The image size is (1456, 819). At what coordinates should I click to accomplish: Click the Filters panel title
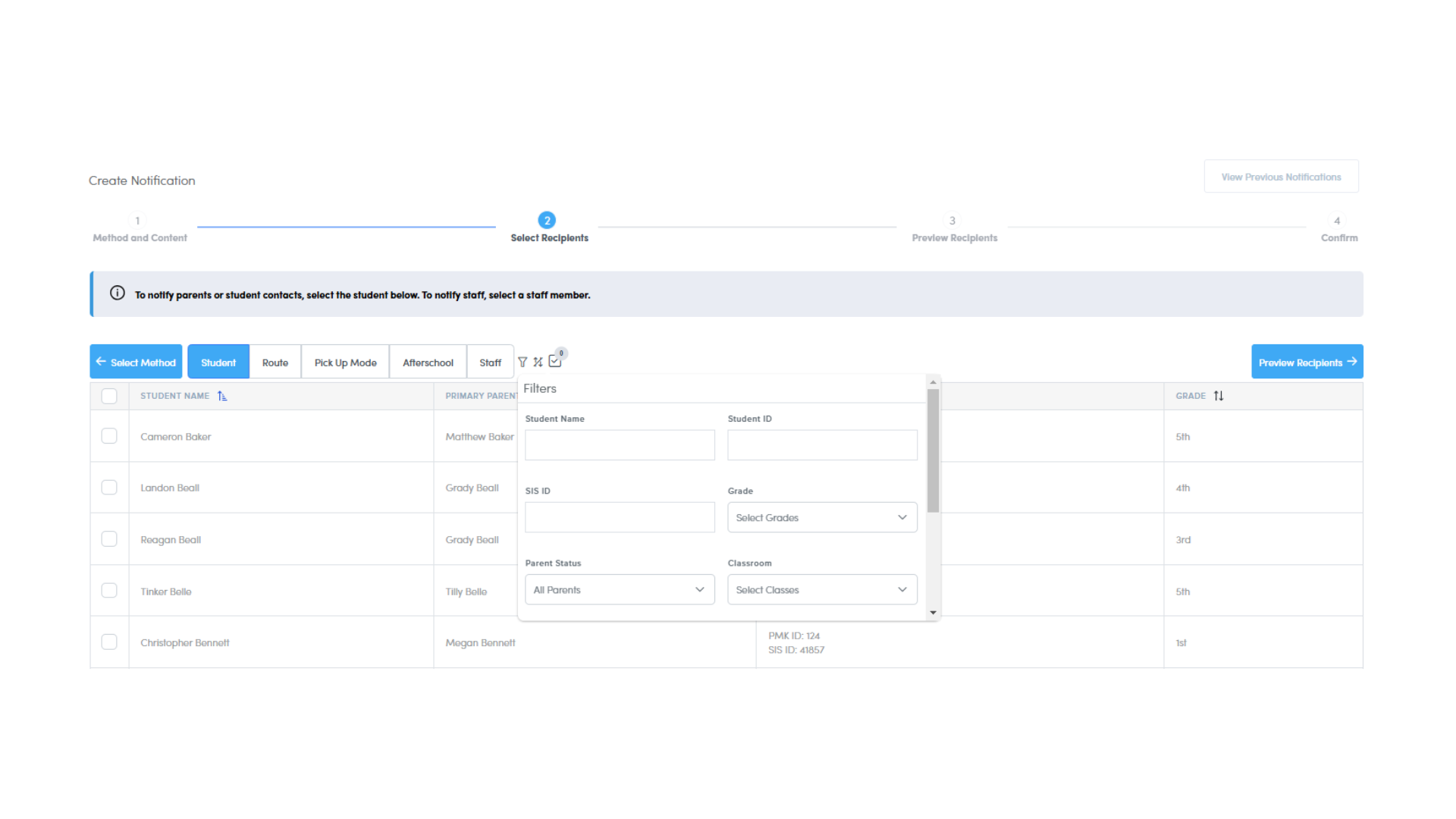[x=540, y=388]
